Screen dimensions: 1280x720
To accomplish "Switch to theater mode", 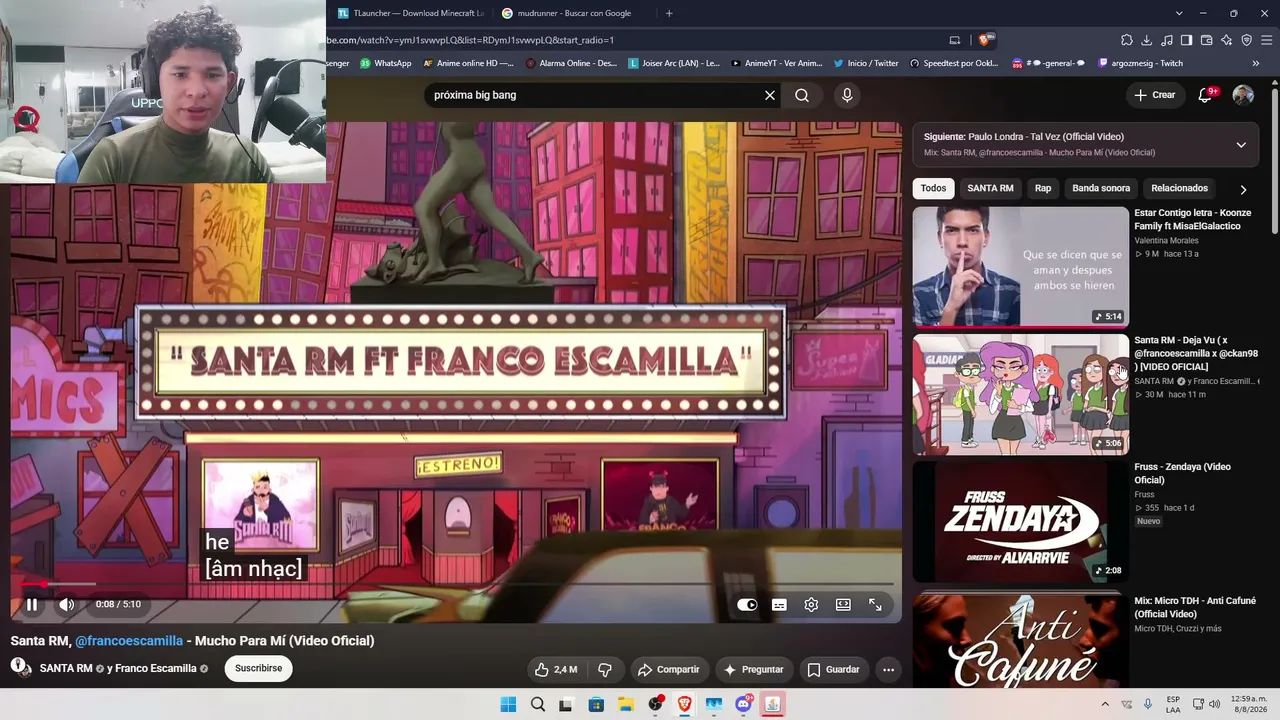I will 843,604.
